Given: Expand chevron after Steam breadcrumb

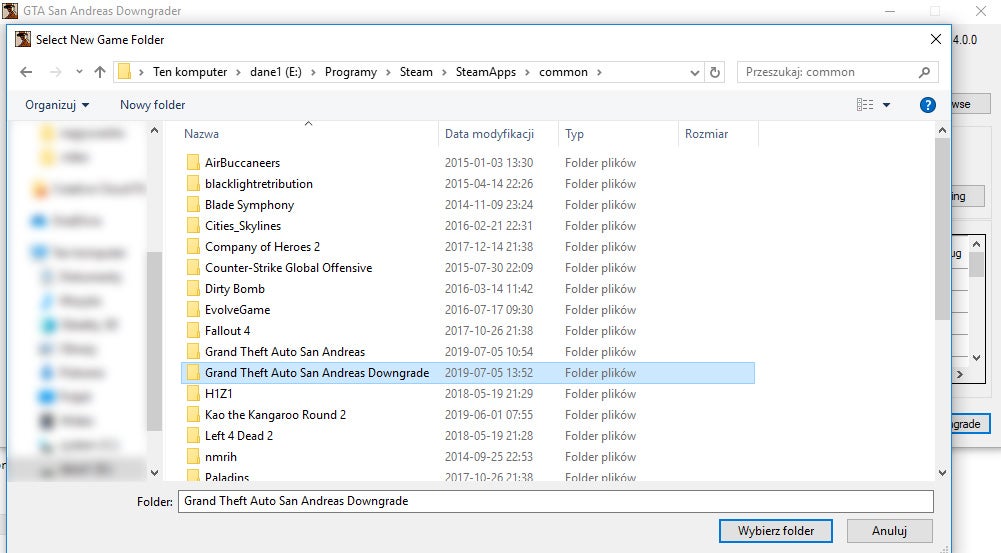Looking at the screenshot, I should 444,72.
